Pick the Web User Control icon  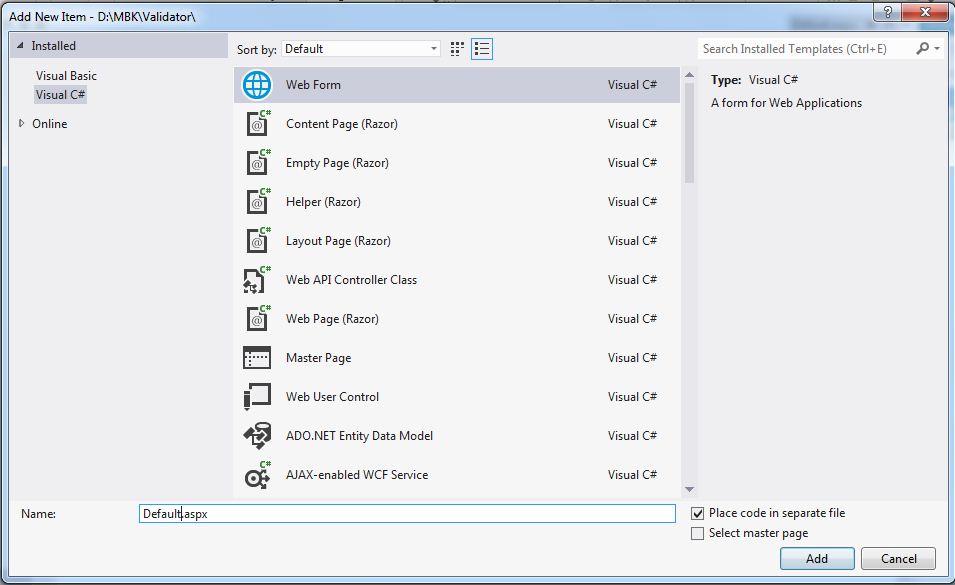257,397
